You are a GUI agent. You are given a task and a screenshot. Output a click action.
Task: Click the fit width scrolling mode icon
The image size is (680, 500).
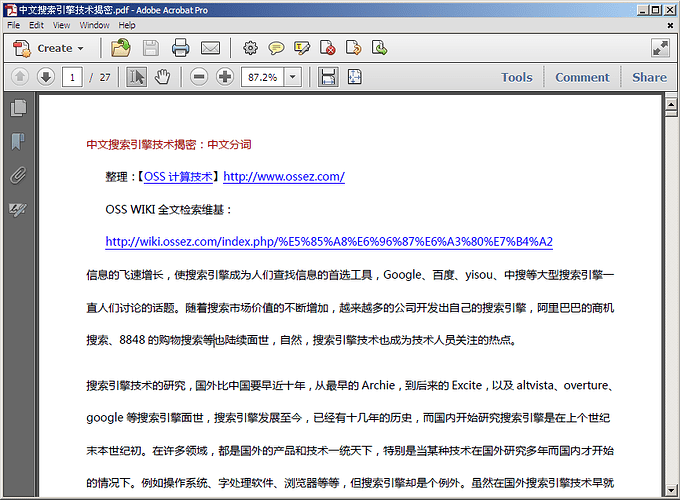point(328,77)
